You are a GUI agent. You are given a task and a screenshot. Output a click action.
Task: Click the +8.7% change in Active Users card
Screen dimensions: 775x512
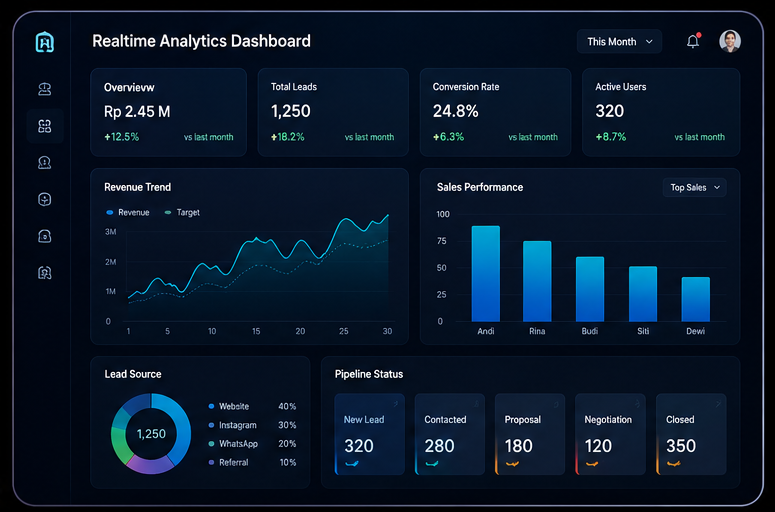(x=611, y=137)
